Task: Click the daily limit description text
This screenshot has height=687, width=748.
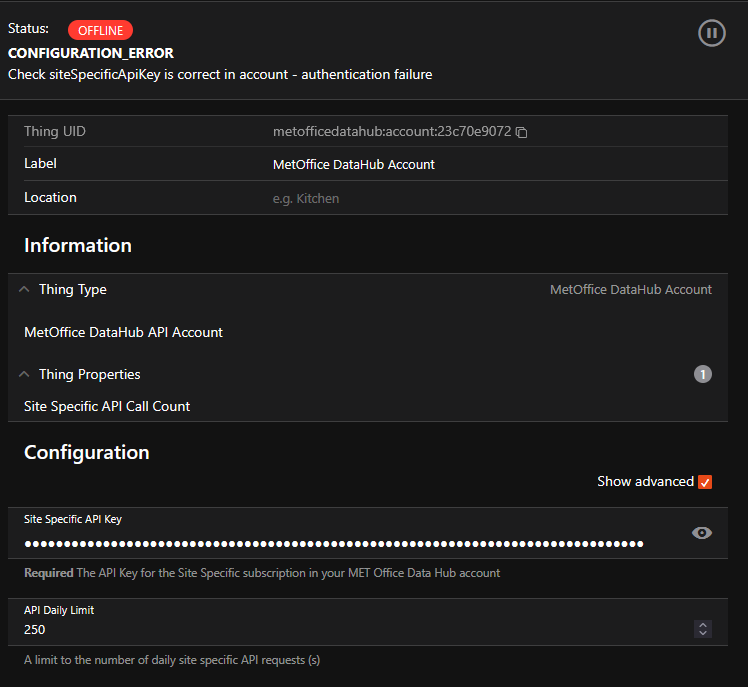Action: click(x=172, y=660)
